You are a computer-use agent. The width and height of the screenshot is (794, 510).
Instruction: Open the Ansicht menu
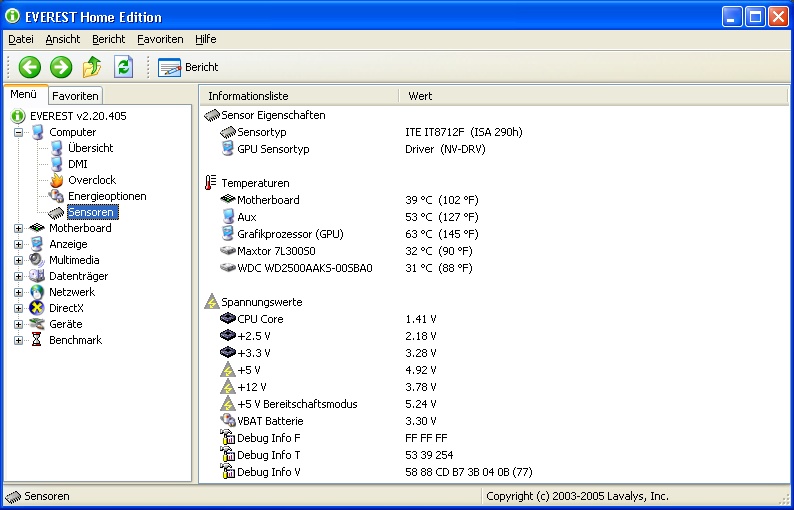click(63, 40)
